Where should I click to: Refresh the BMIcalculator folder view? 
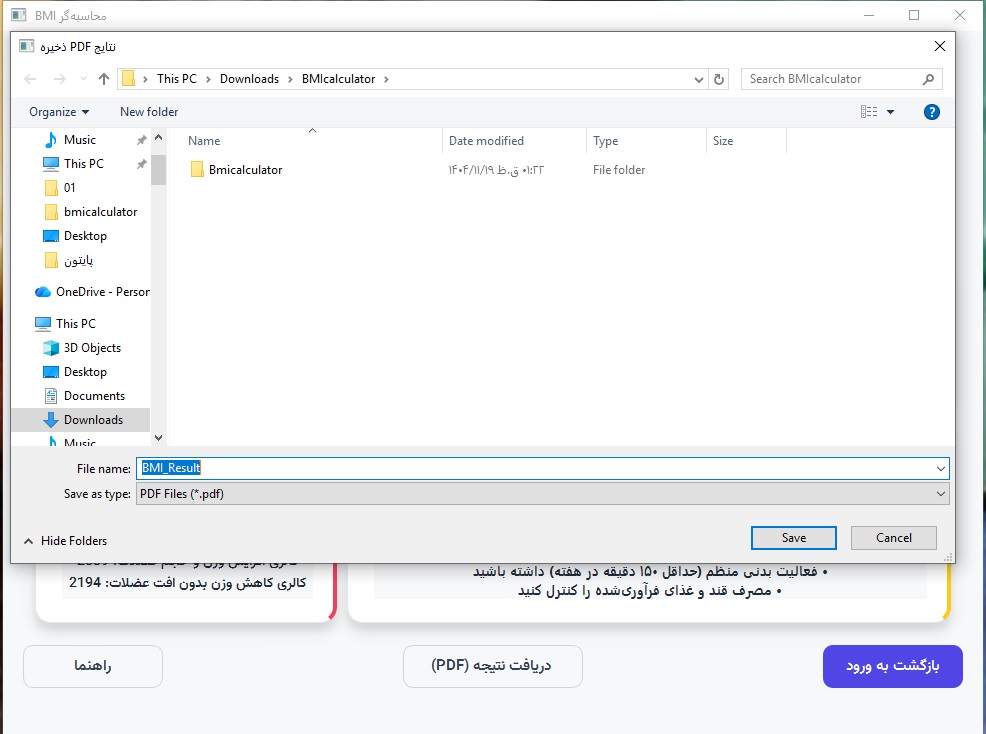pos(720,79)
